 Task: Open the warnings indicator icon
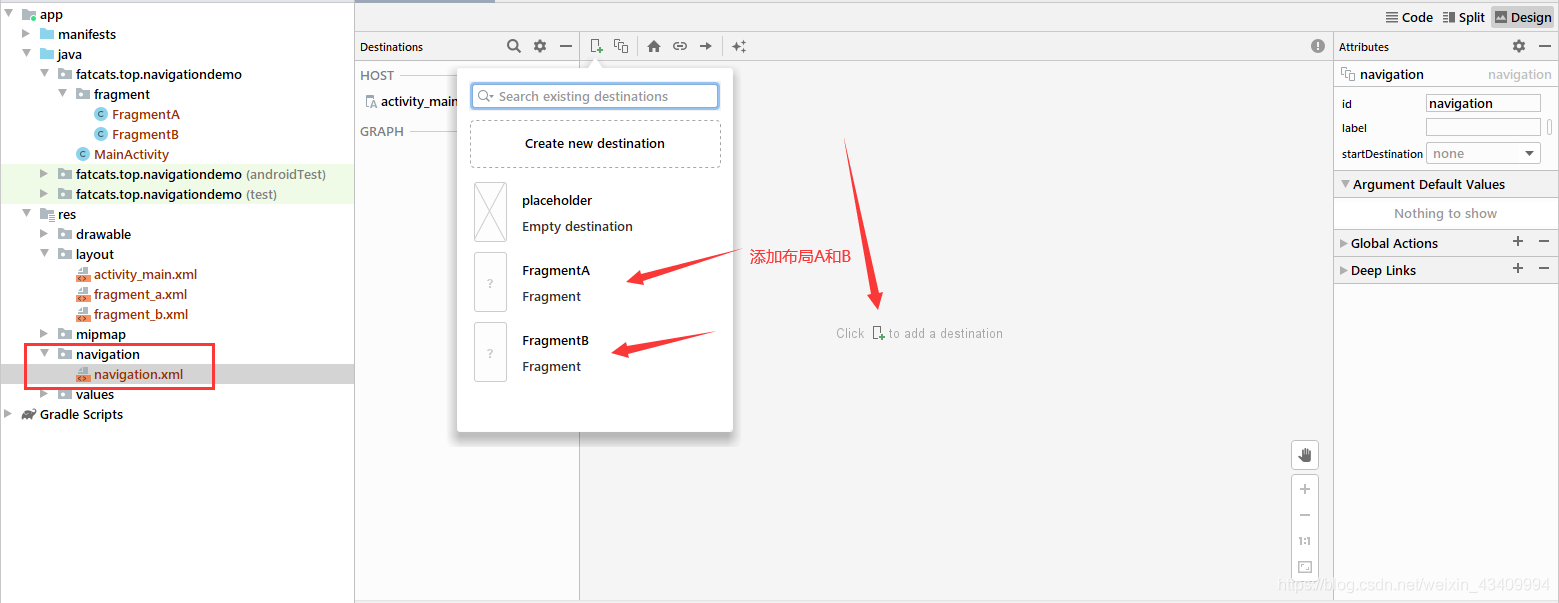coord(1318,46)
